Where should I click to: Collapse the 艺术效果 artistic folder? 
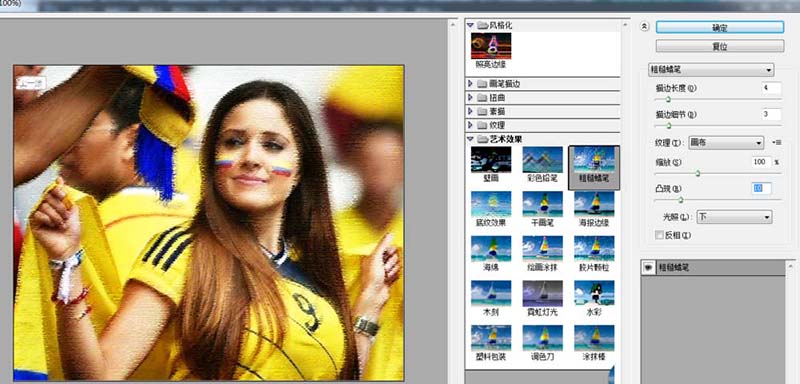click(470, 138)
